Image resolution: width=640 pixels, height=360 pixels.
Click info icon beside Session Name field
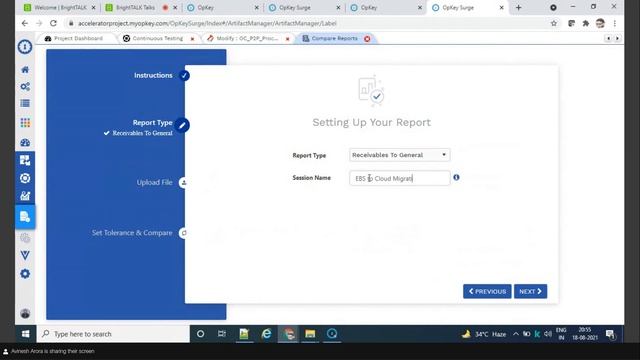coord(456,178)
